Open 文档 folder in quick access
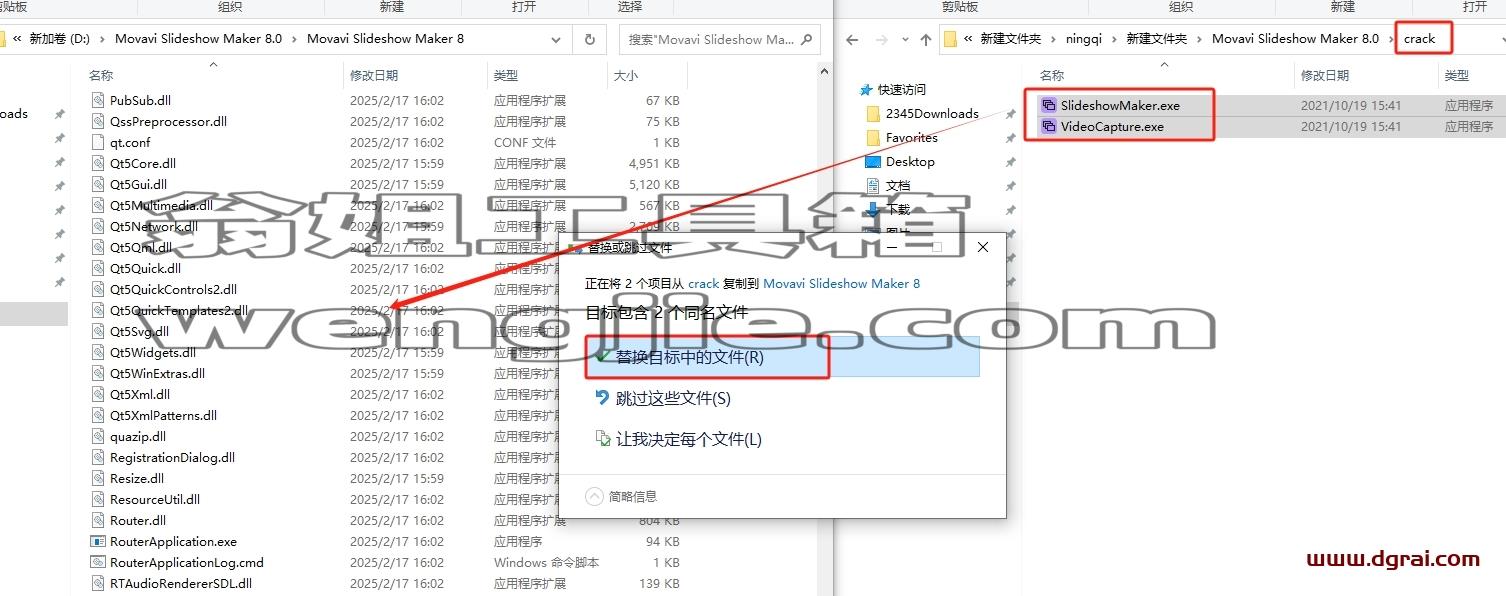This screenshot has width=1506, height=596. pyautogui.click(x=898, y=185)
